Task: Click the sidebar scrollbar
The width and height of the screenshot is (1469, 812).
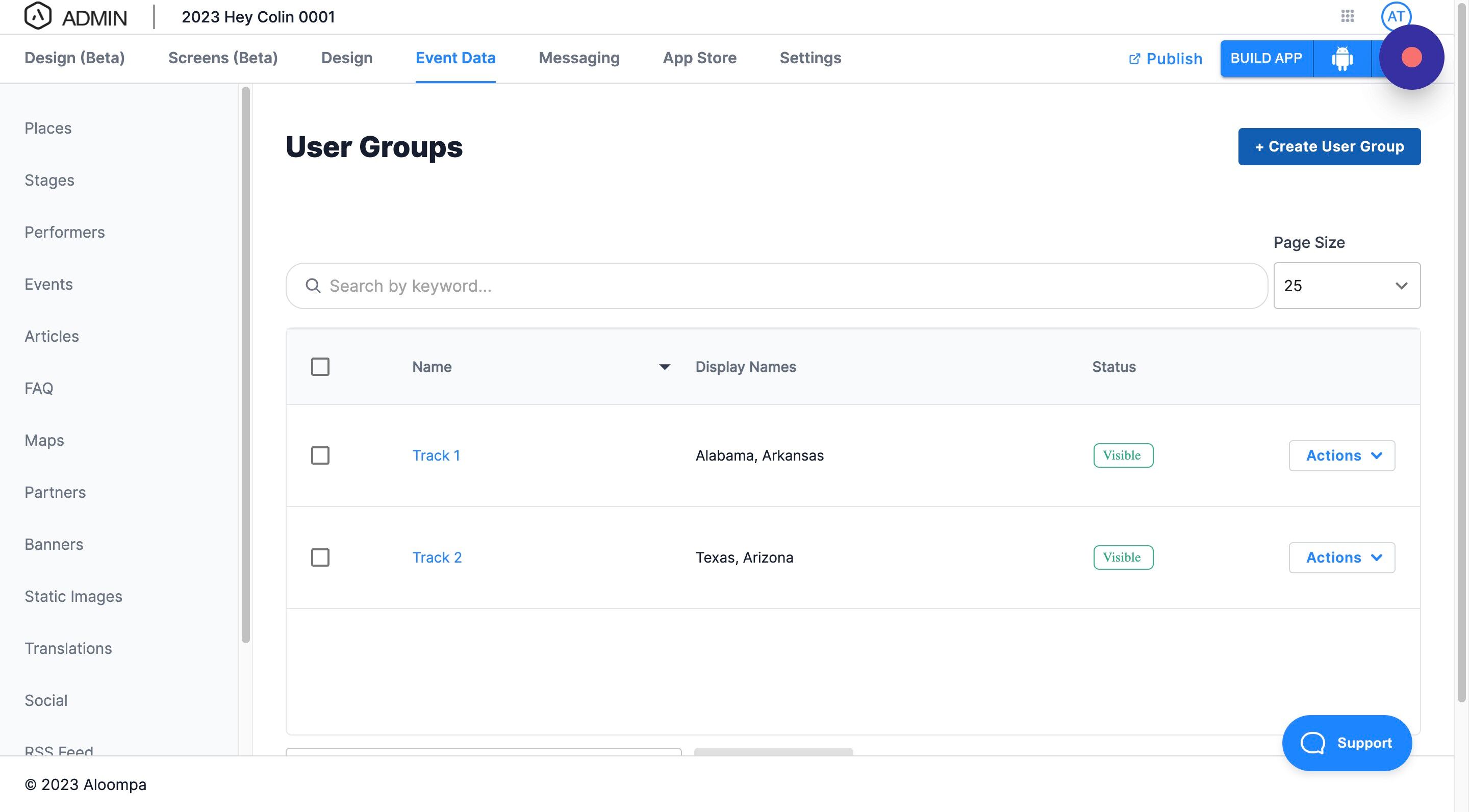Action: tap(246, 365)
